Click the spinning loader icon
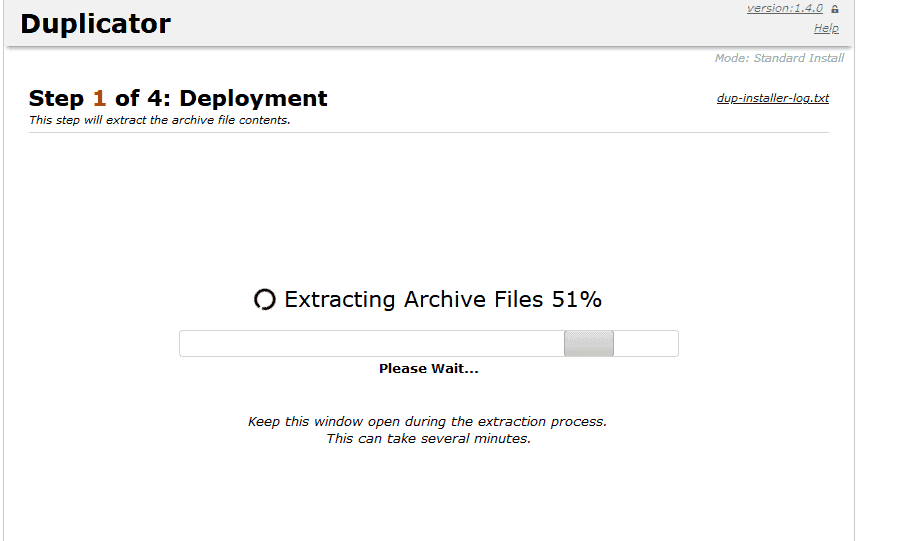This screenshot has width=904, height=541. coord(264,300)
